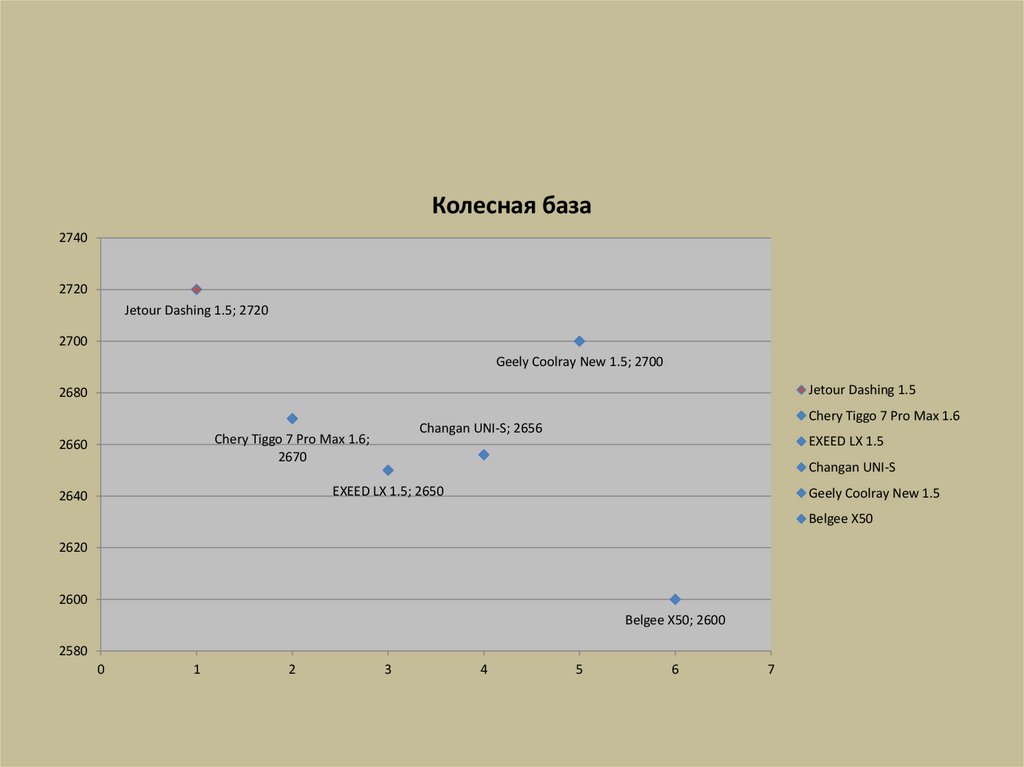Click the 2700 vertical axis label

[73, 341]
